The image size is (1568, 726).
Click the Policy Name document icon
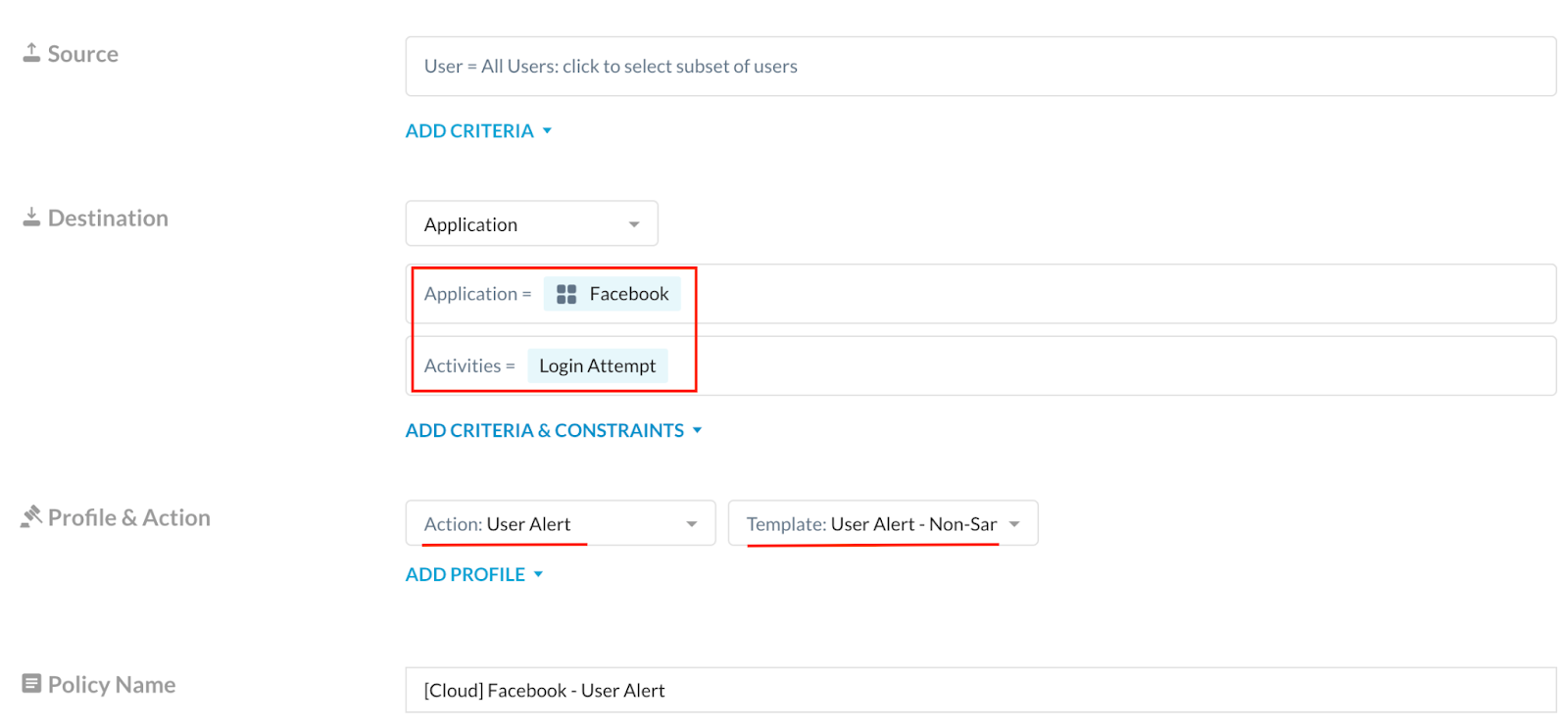31,684
